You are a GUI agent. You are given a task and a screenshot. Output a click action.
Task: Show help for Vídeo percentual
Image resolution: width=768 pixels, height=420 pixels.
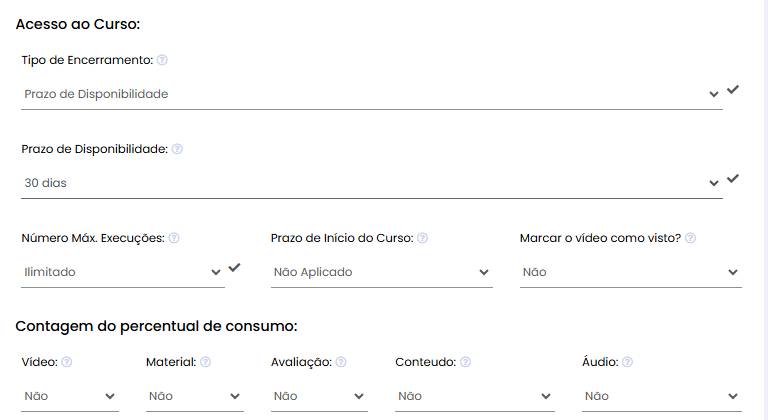tap(67, 362)
